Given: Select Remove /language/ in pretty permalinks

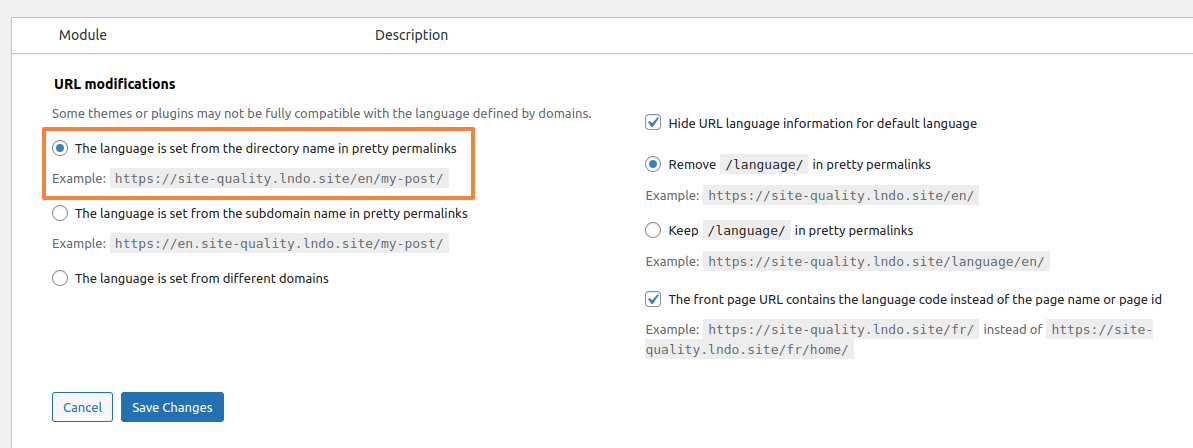Looking at the screenshot, I should (x=653, y=164).
